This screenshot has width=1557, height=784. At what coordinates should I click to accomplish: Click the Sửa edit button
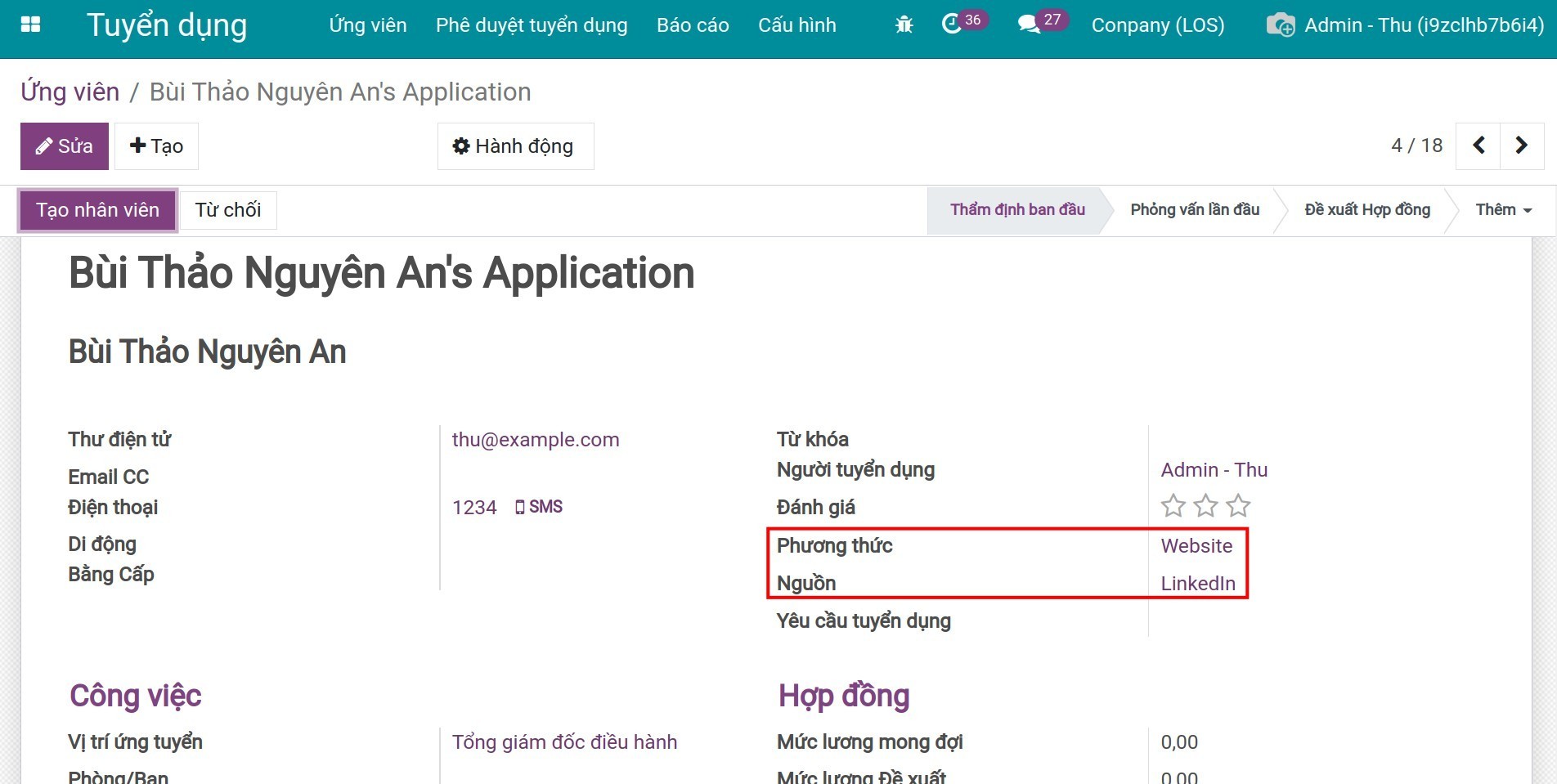click(65, 146)
